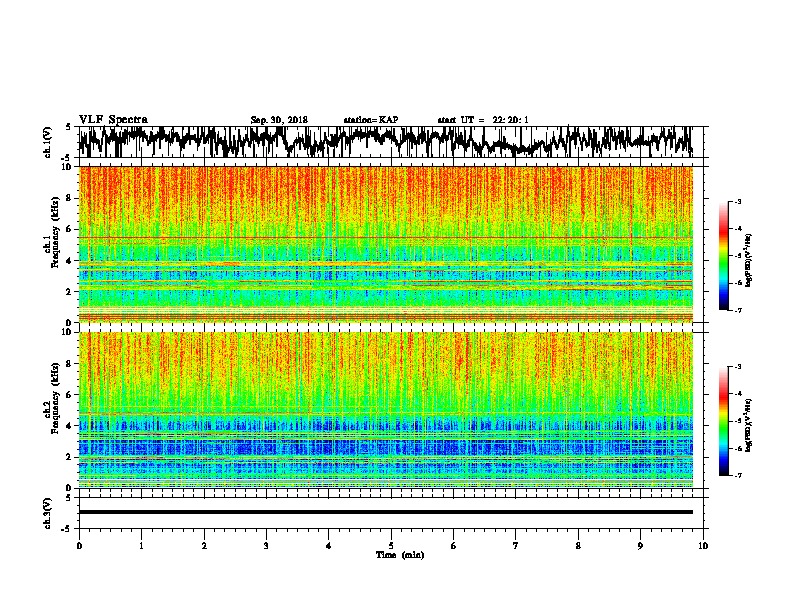Screen dimensions: 792x612
Task: Click the ch.1 colorbar next to upper spectrogram
Action: [724, 256]
